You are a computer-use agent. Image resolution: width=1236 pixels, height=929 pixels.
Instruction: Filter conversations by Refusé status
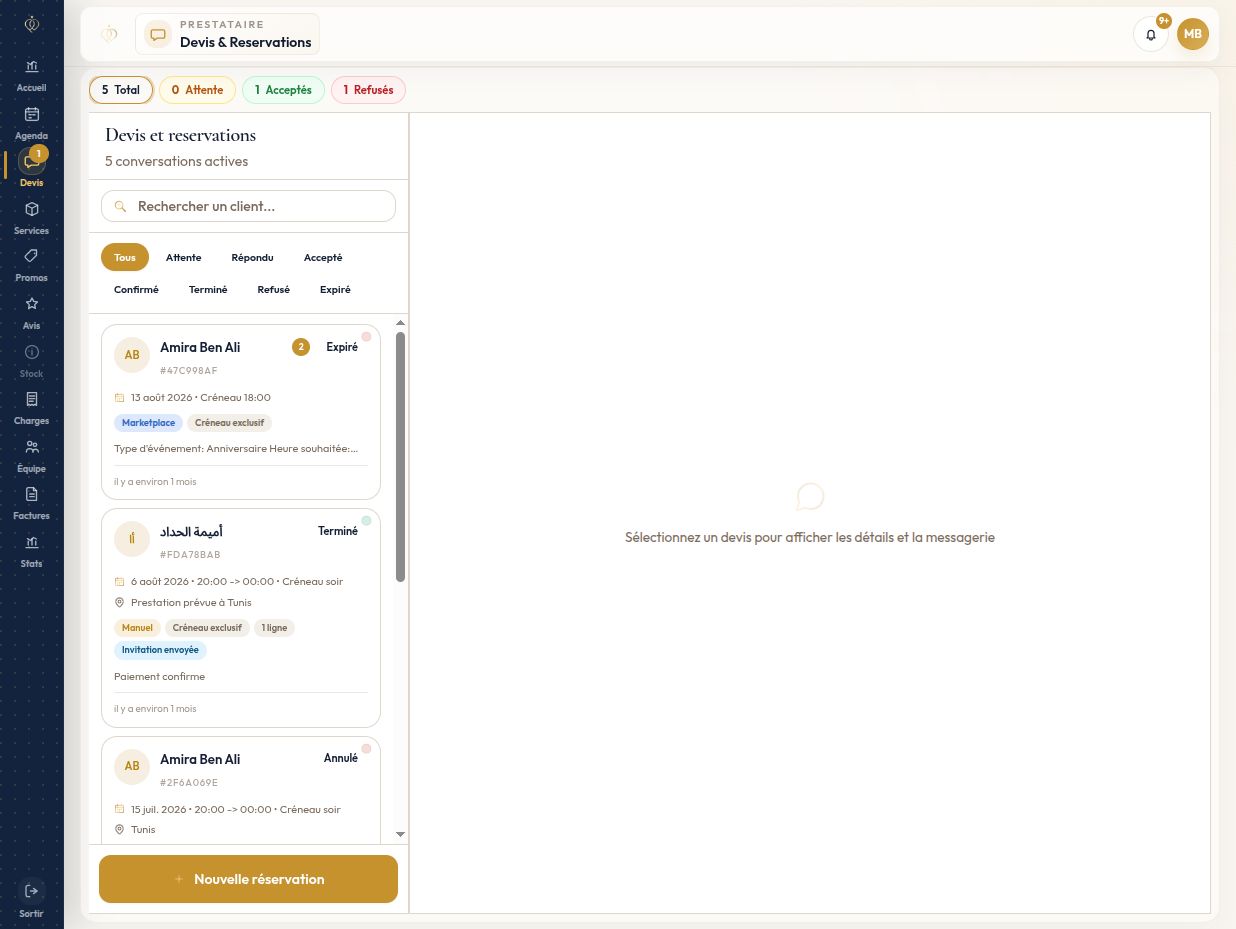pyautogui.click(x=273, y=290)
